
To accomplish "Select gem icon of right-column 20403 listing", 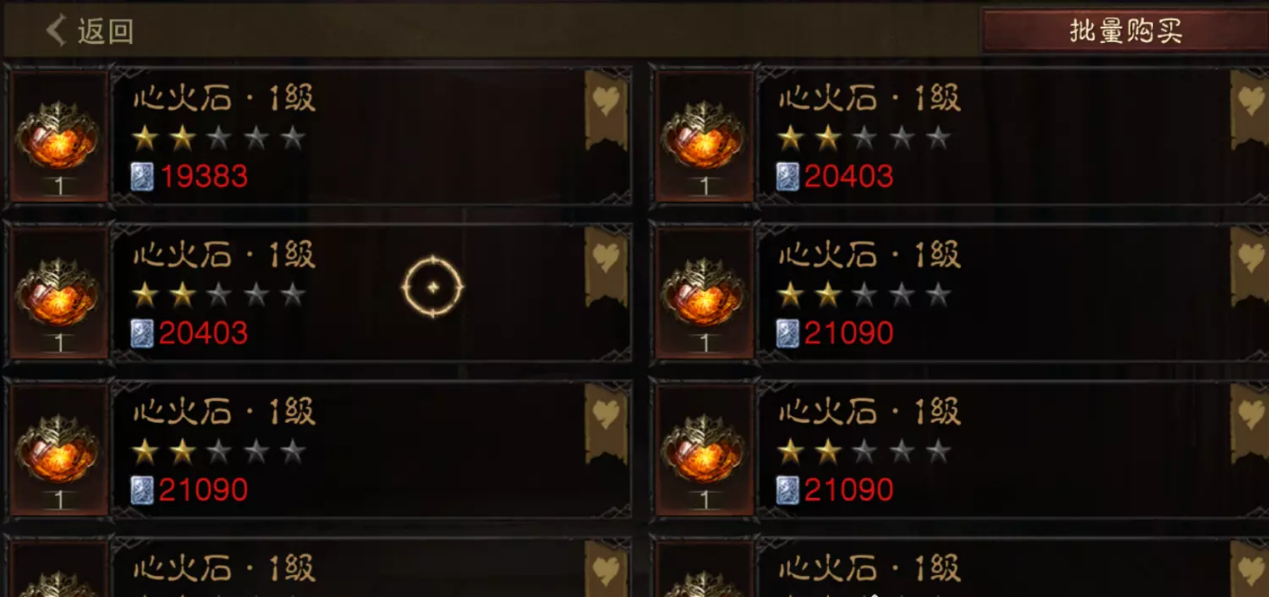I will [704, 136].
